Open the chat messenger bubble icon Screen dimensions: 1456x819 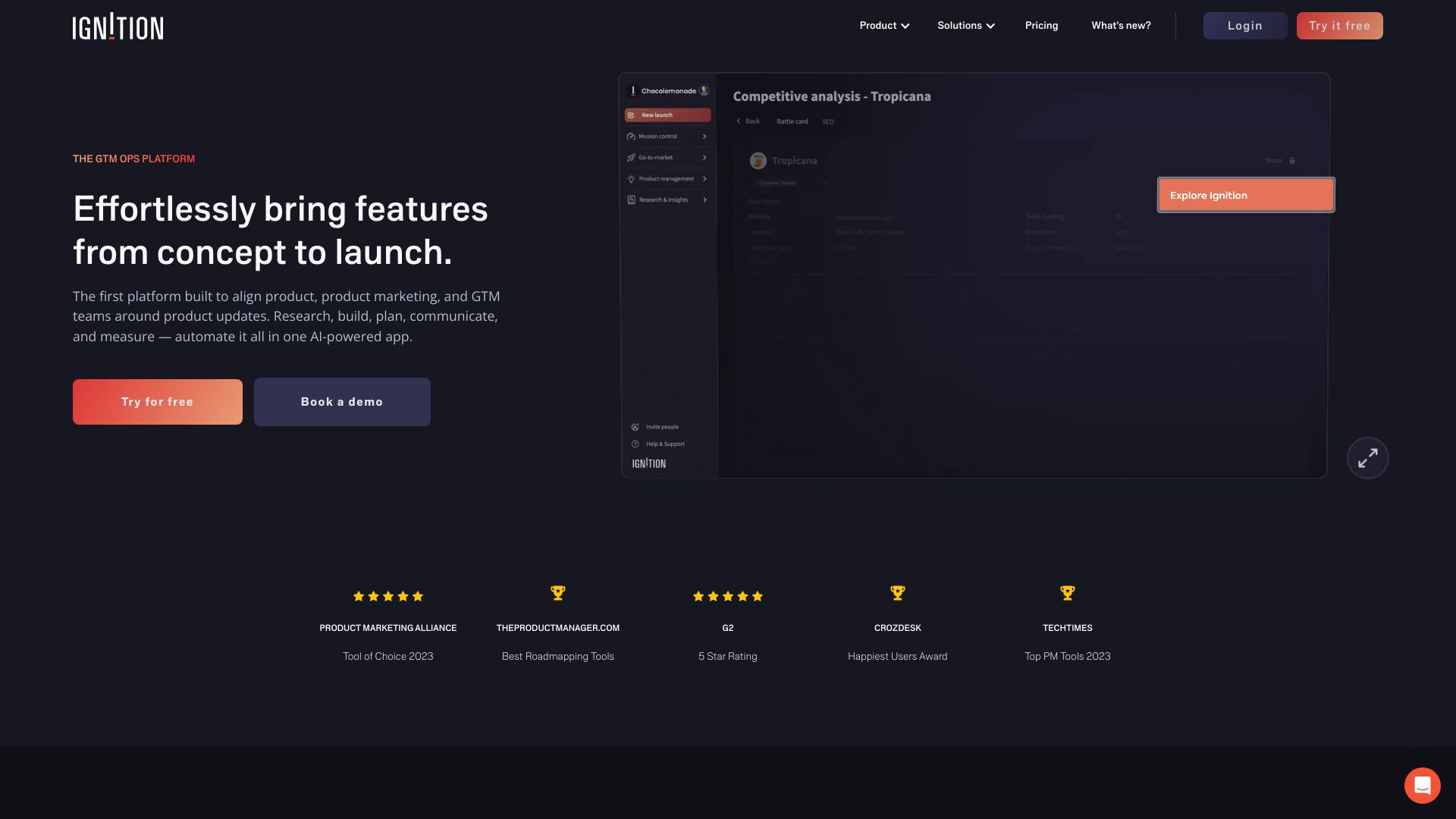1422,785
